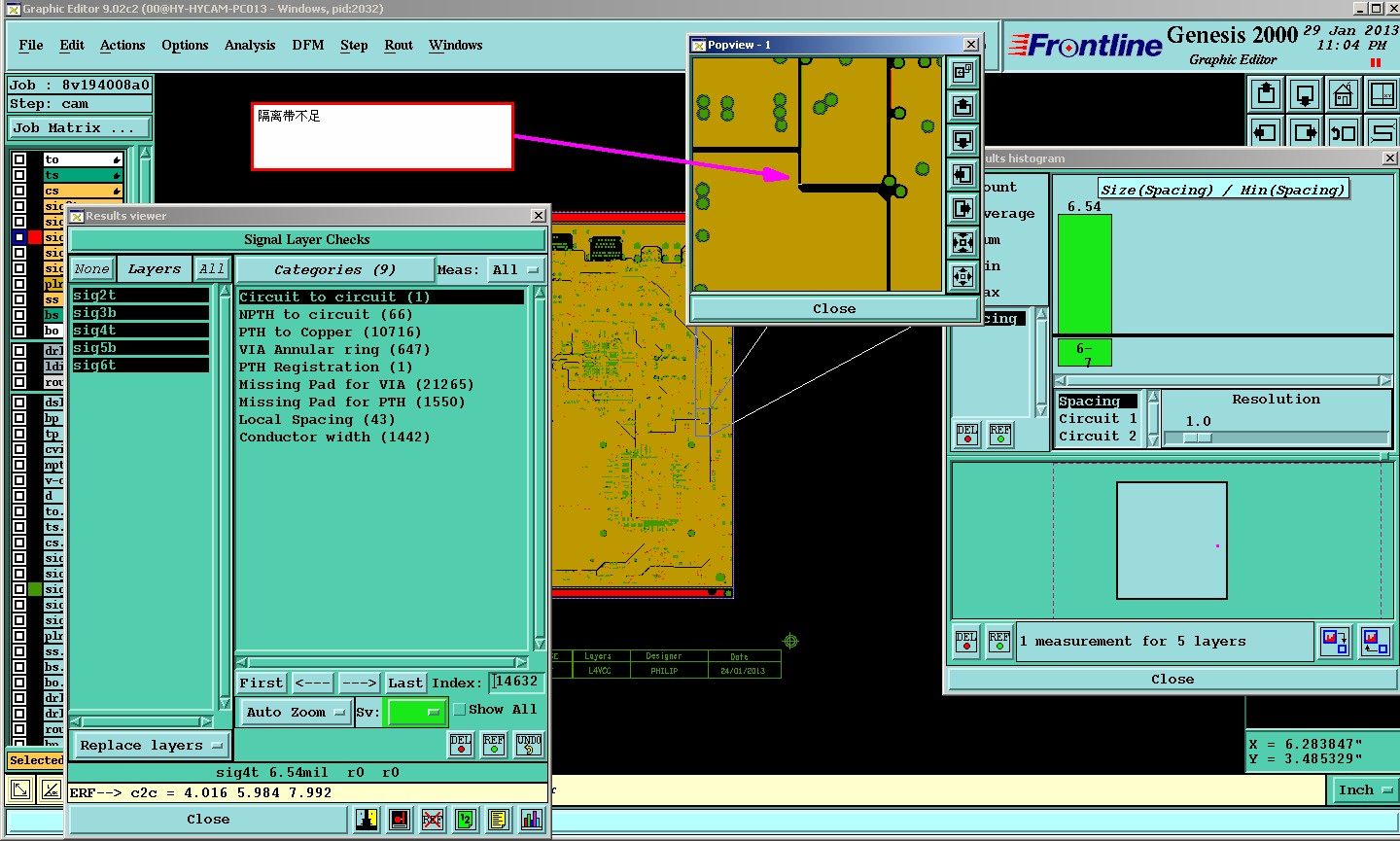Toggle the checkbox for layer 'bo'
Screen dimensions: 1400x841
19,331
